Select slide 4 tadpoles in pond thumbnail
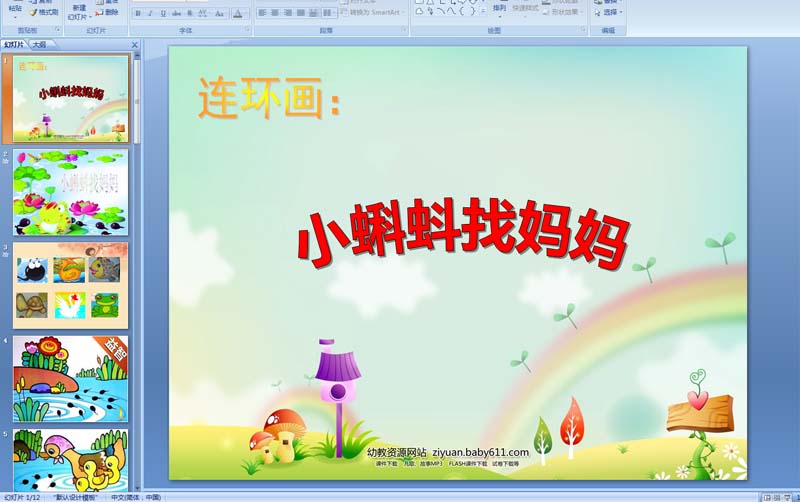800x502 pixels. click(70, 379)
